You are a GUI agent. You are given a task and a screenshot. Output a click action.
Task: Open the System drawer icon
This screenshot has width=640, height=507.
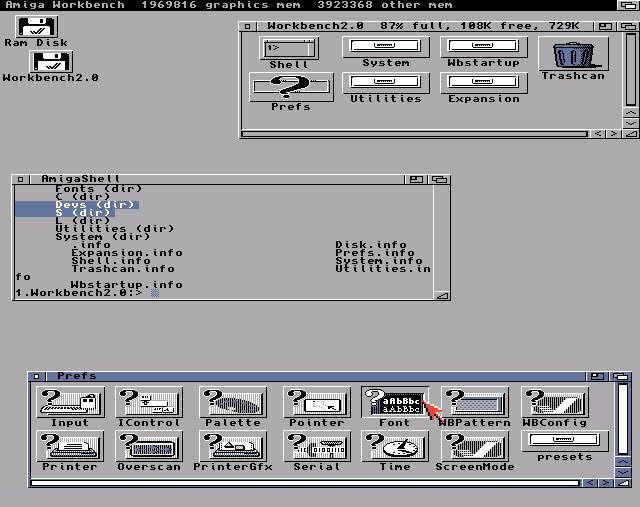[x=386, y=47]
